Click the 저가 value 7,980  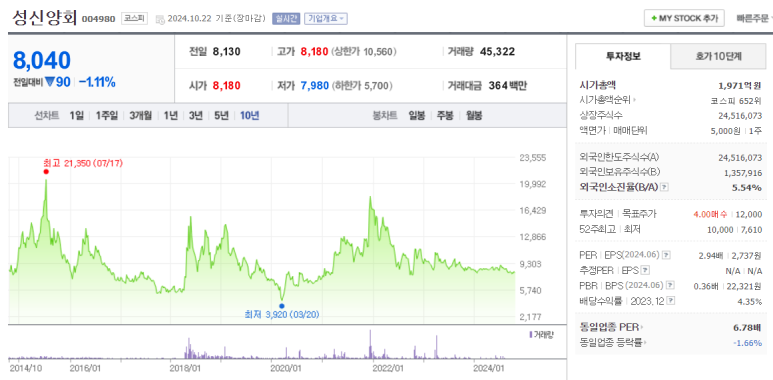click(315, 86)
